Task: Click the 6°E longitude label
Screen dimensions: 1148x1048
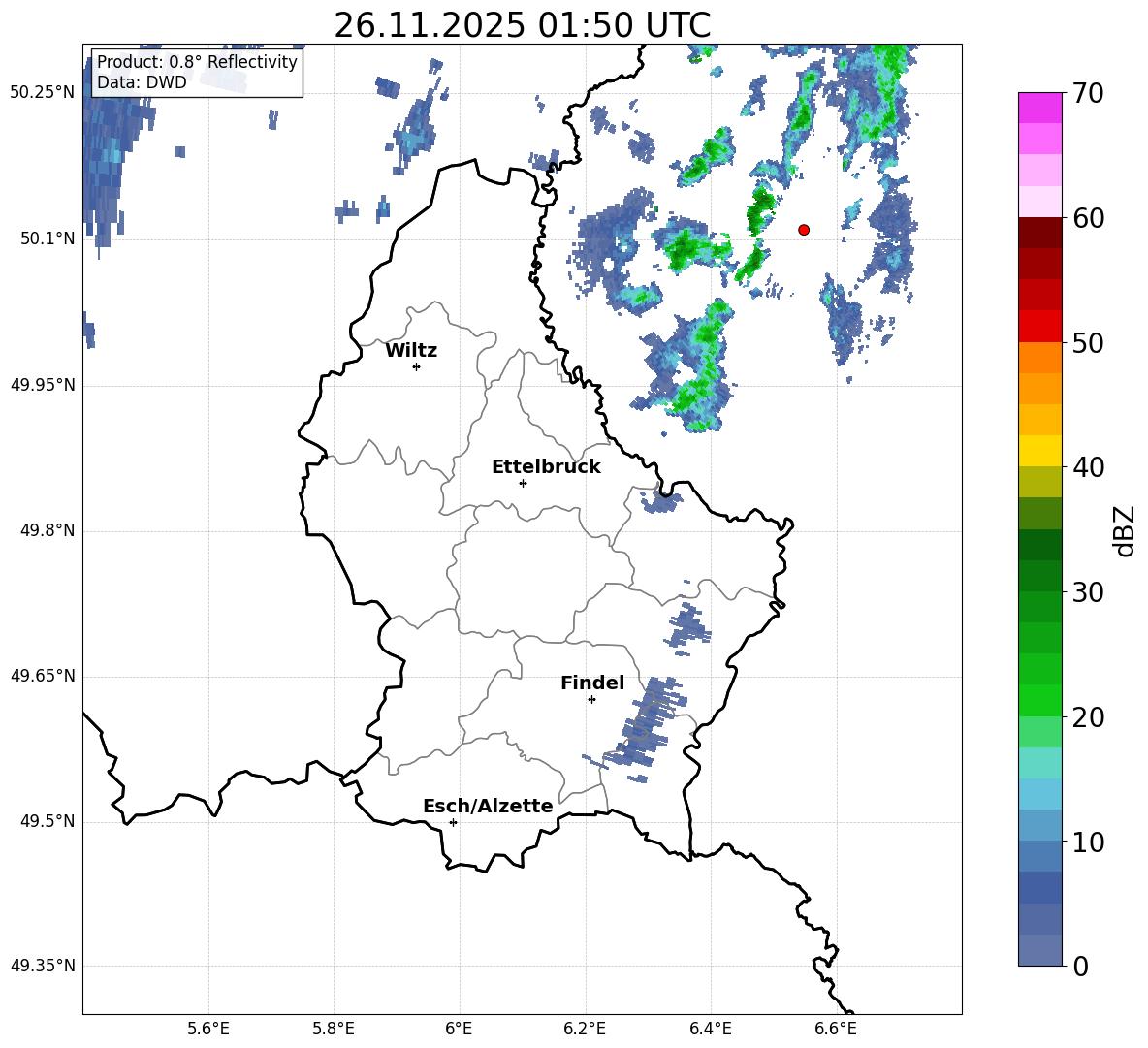Action: click(x=459, y=1029)
